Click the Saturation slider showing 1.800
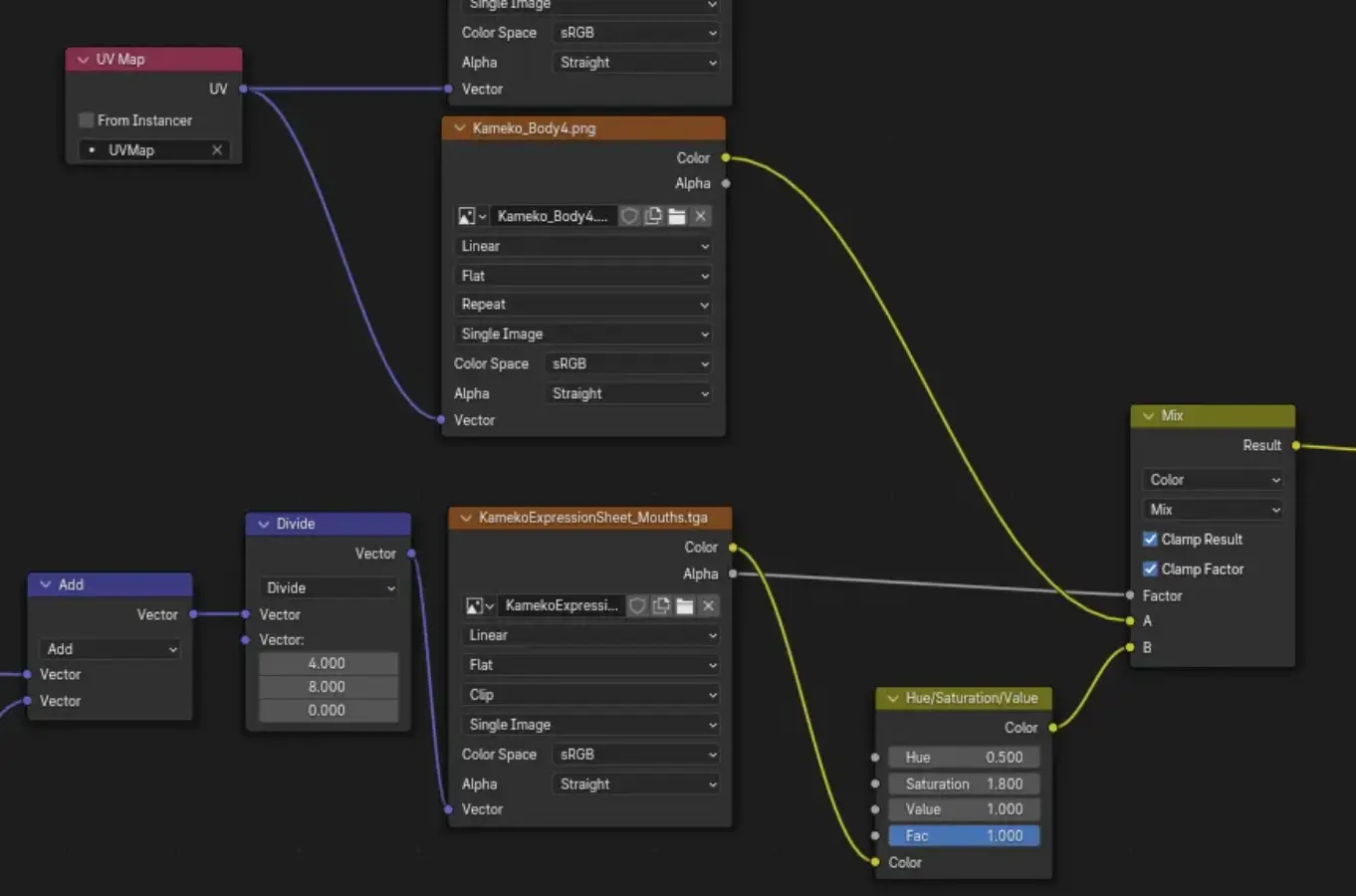Viewport: 1356px width, 896px height. click(964, 784)
